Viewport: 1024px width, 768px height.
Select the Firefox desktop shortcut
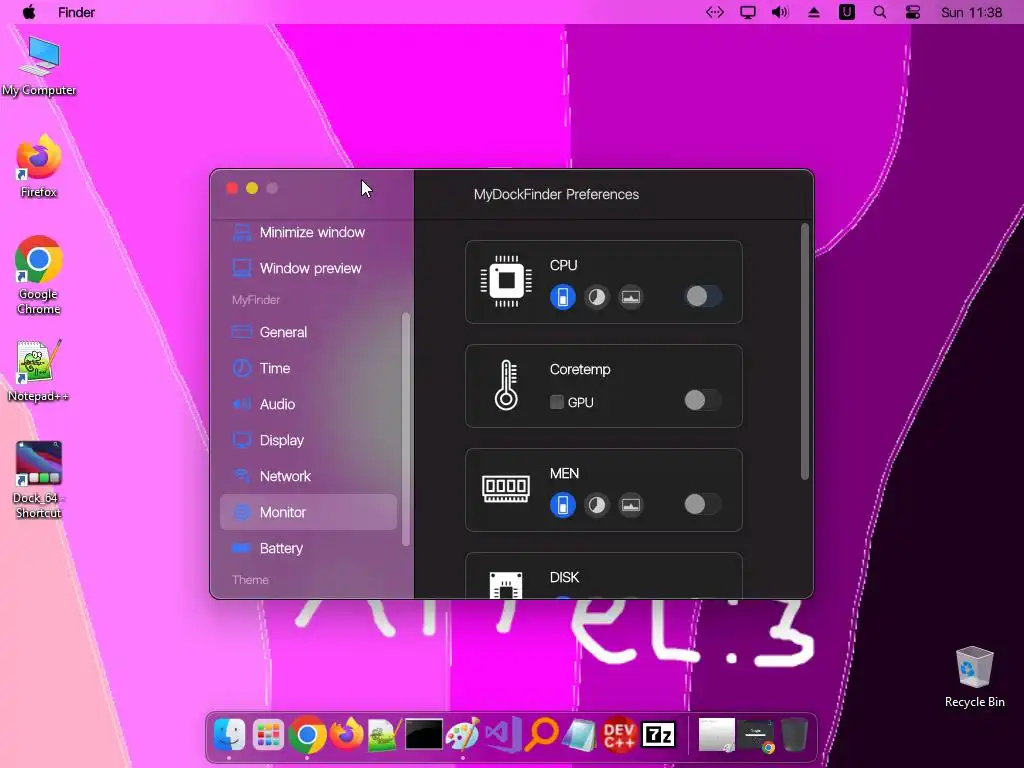(x=39, y=166)
